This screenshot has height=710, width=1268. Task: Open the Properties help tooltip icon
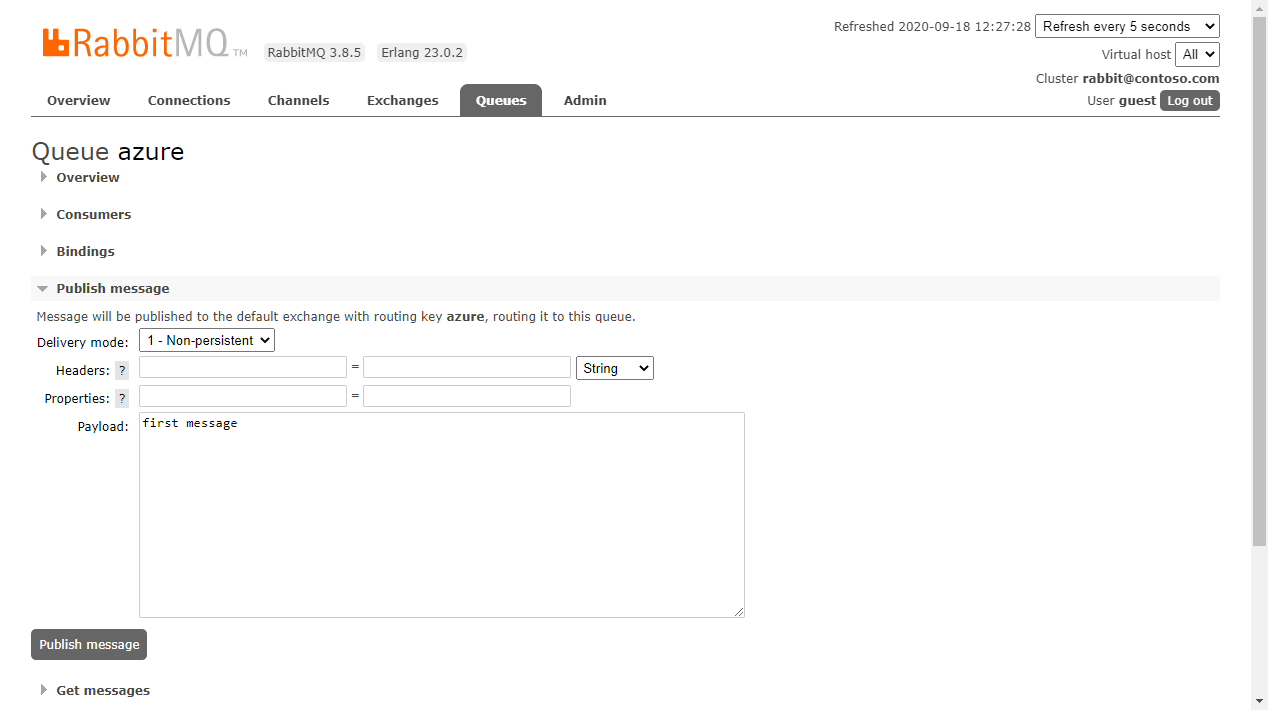coord(121,398)
